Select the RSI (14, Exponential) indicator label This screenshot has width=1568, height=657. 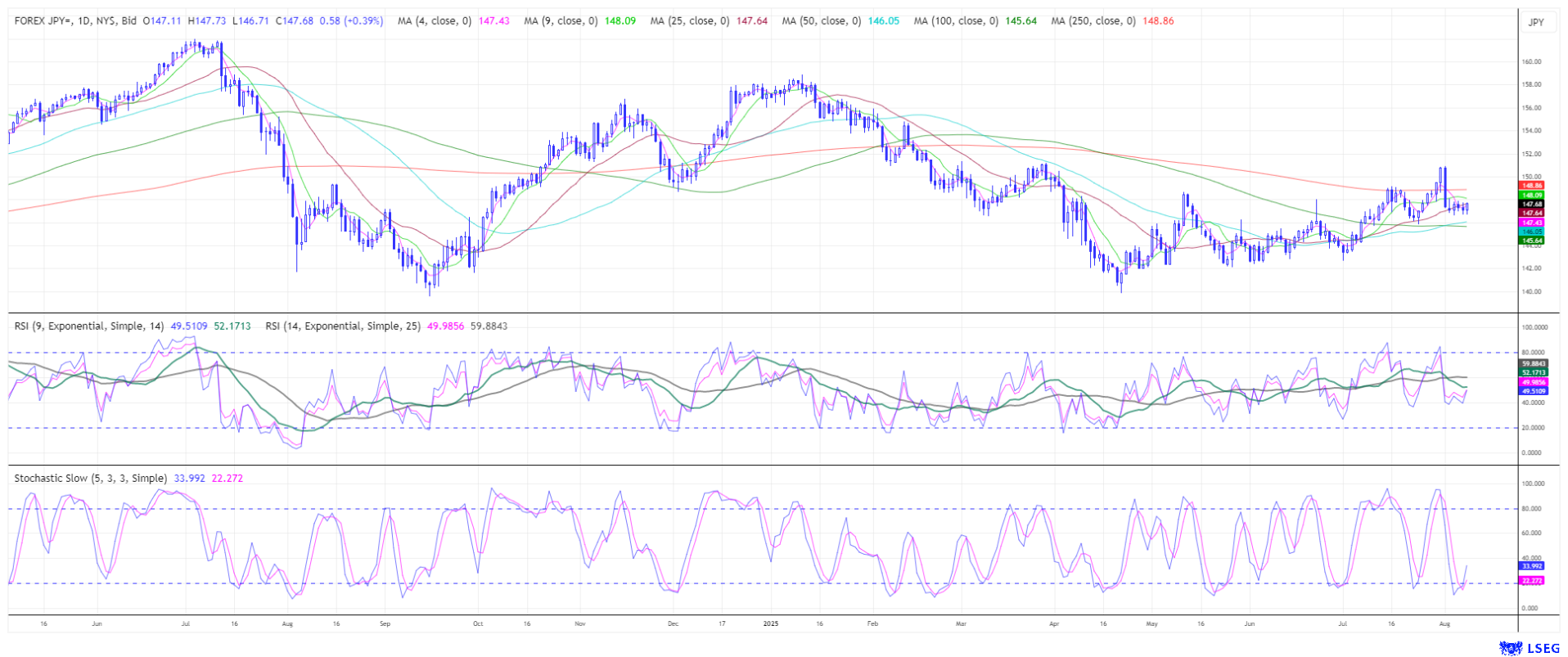pos(343,326)
